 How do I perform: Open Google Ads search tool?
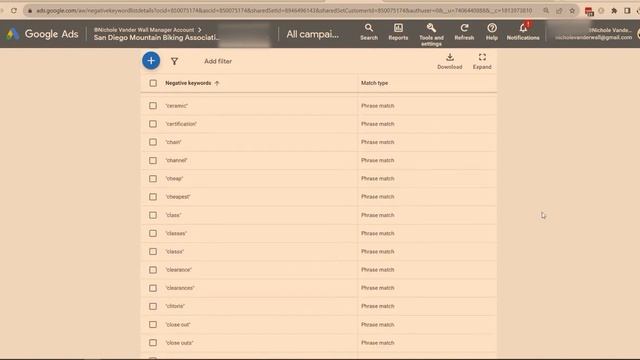[x=369, y=32]
